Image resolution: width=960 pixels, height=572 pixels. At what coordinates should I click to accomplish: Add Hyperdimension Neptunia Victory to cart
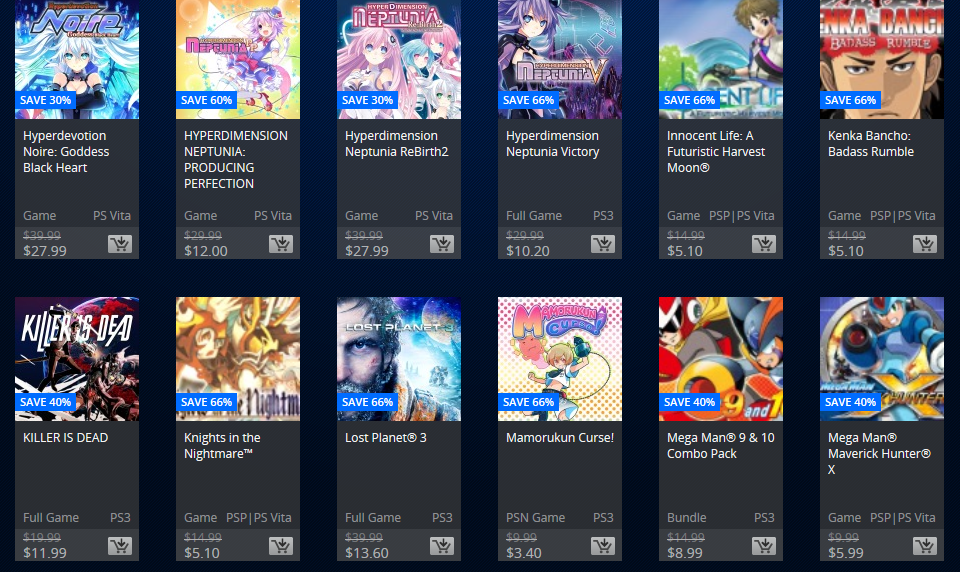point(603,244)
